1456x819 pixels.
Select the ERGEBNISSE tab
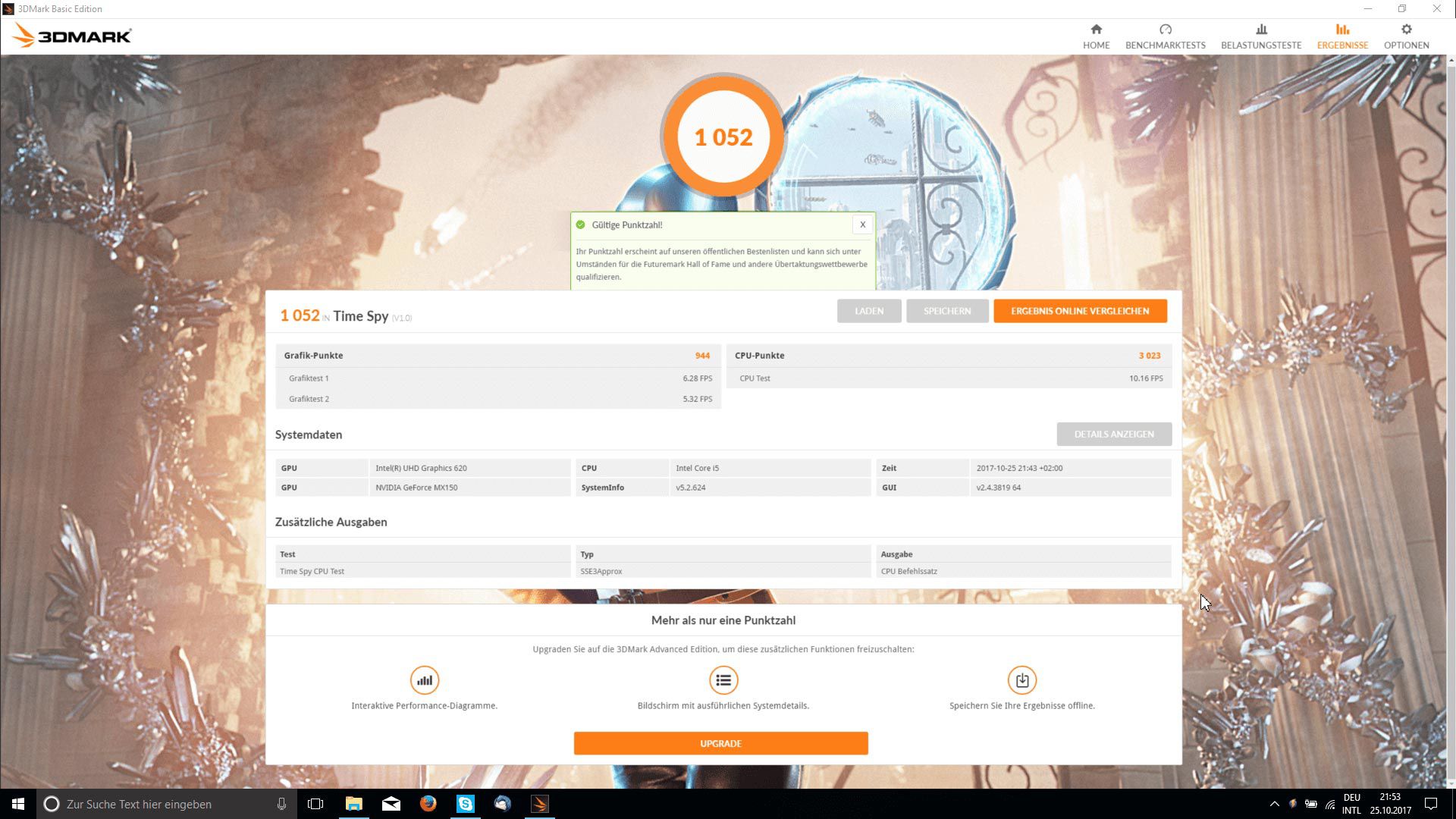pyautogui.click(x=1342, y=36)
